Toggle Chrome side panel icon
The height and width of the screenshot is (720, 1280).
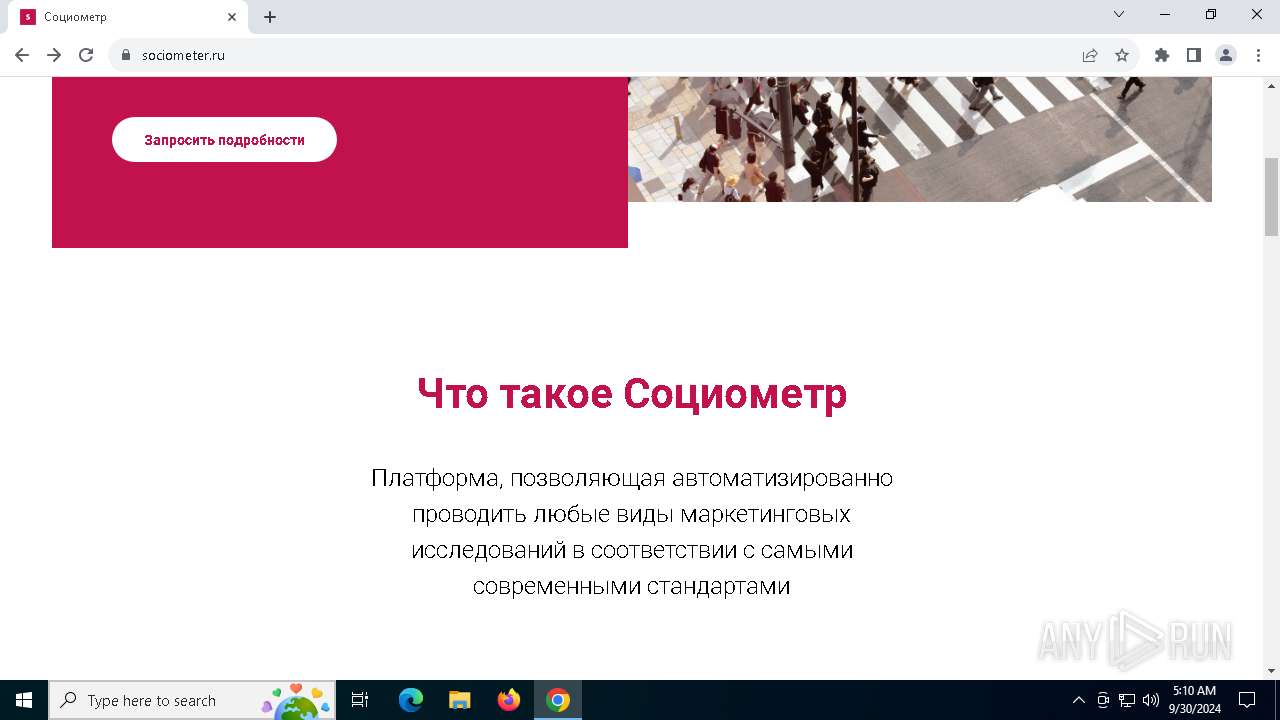(1194, 55)
